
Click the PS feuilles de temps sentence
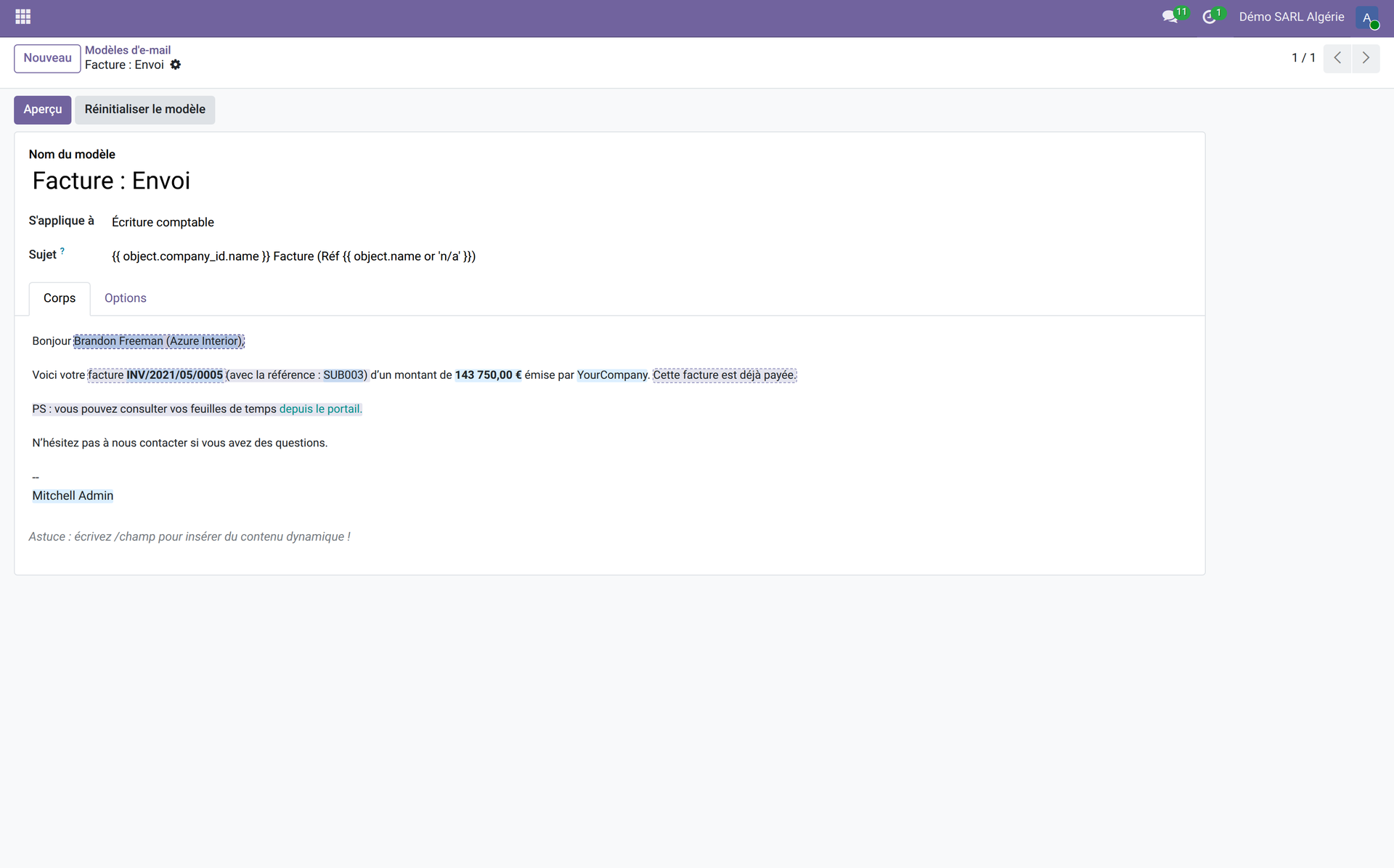coord(197,409)
